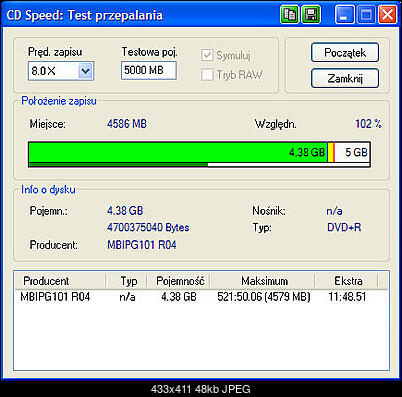
Task: Click the 521:50.06 (4579 MB) cell
Action: point(264,296)
